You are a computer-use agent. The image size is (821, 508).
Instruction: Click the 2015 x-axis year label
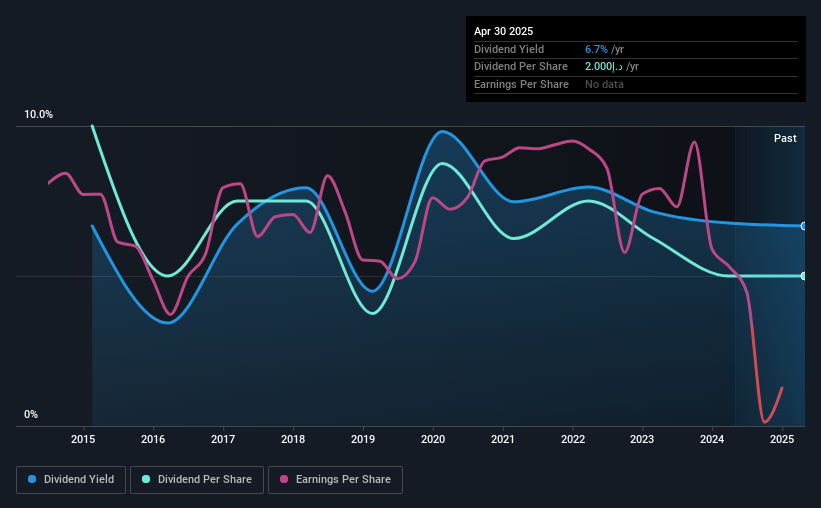pos(83,439)
